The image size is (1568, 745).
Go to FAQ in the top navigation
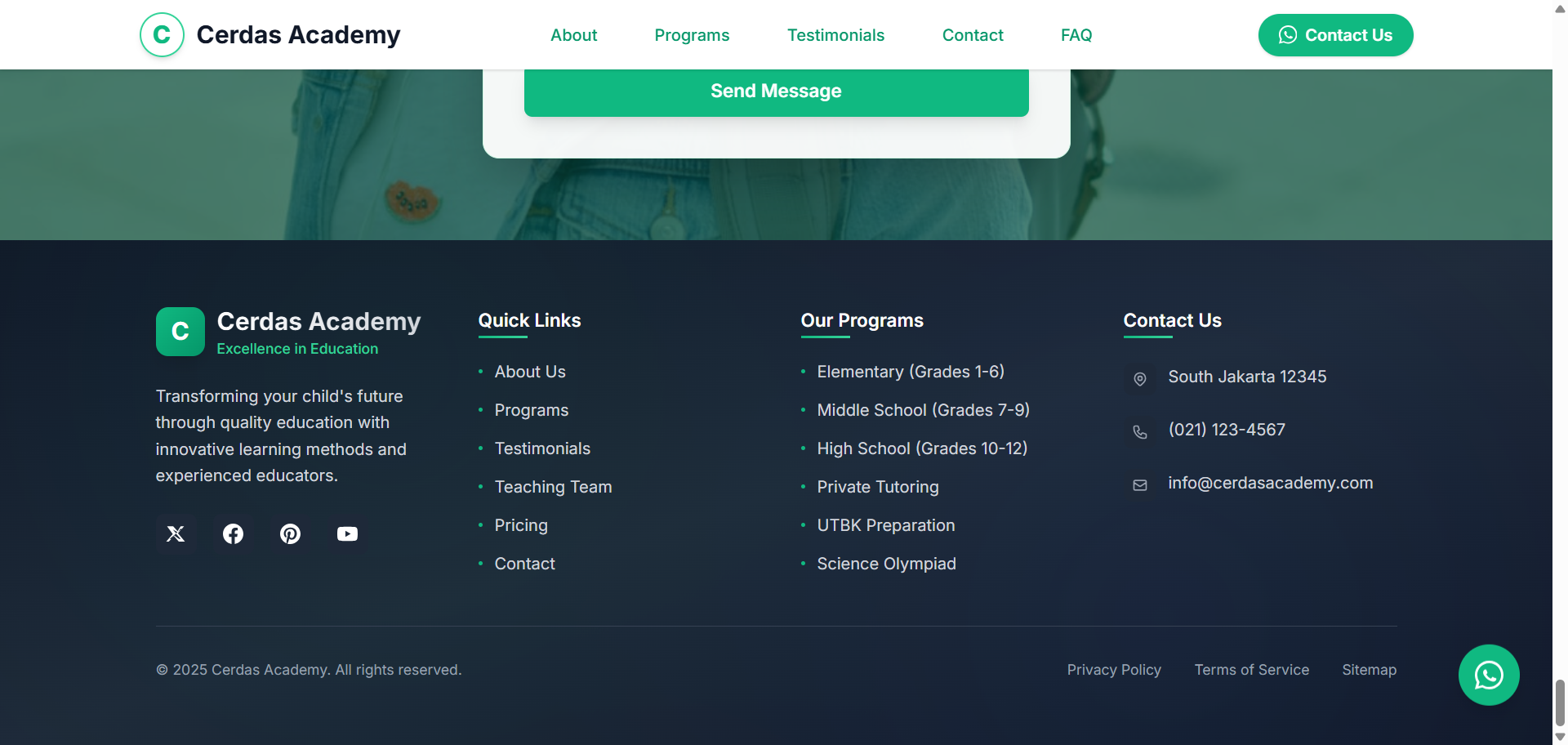click(1076, 35)
